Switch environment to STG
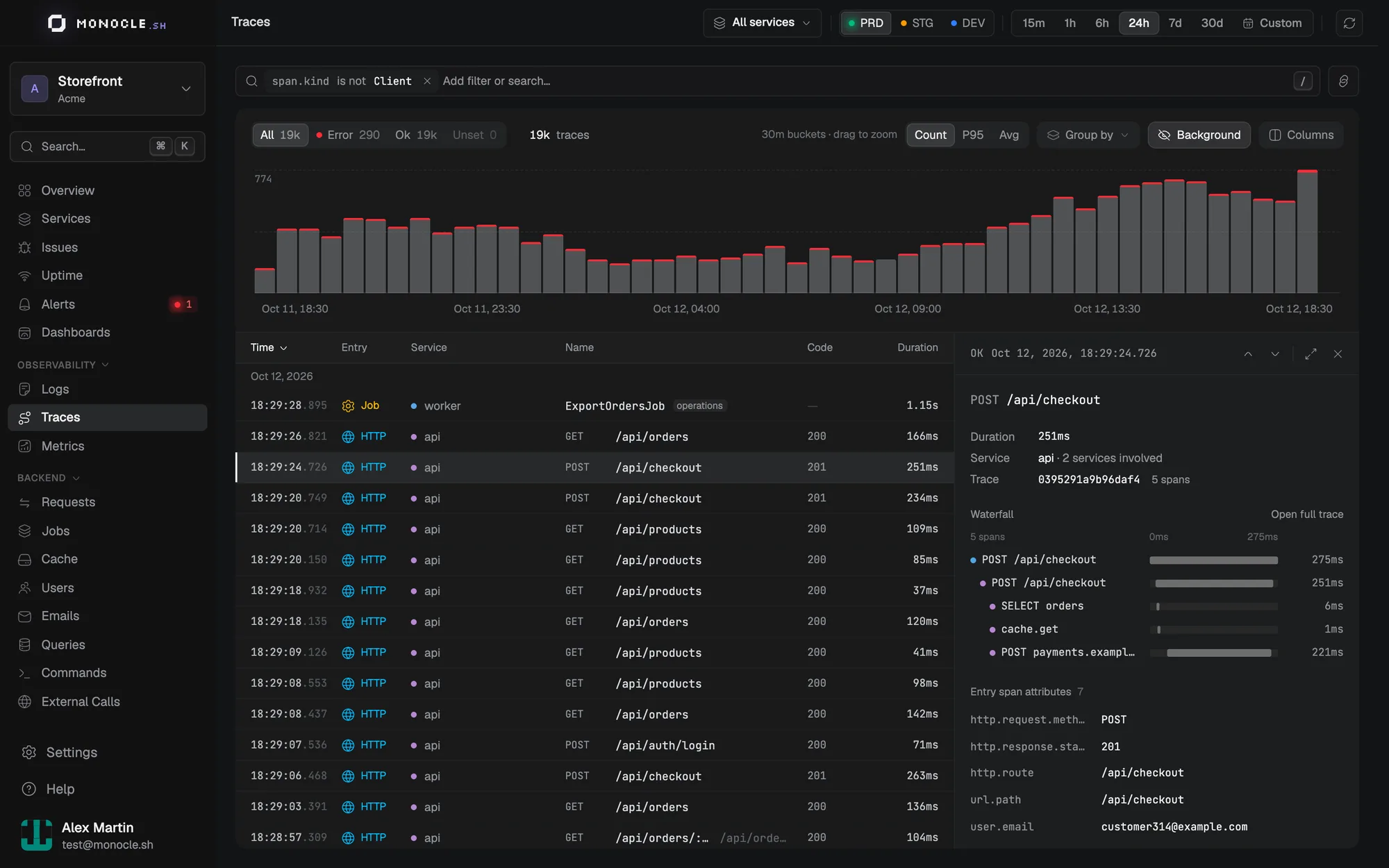 point(917,23)
